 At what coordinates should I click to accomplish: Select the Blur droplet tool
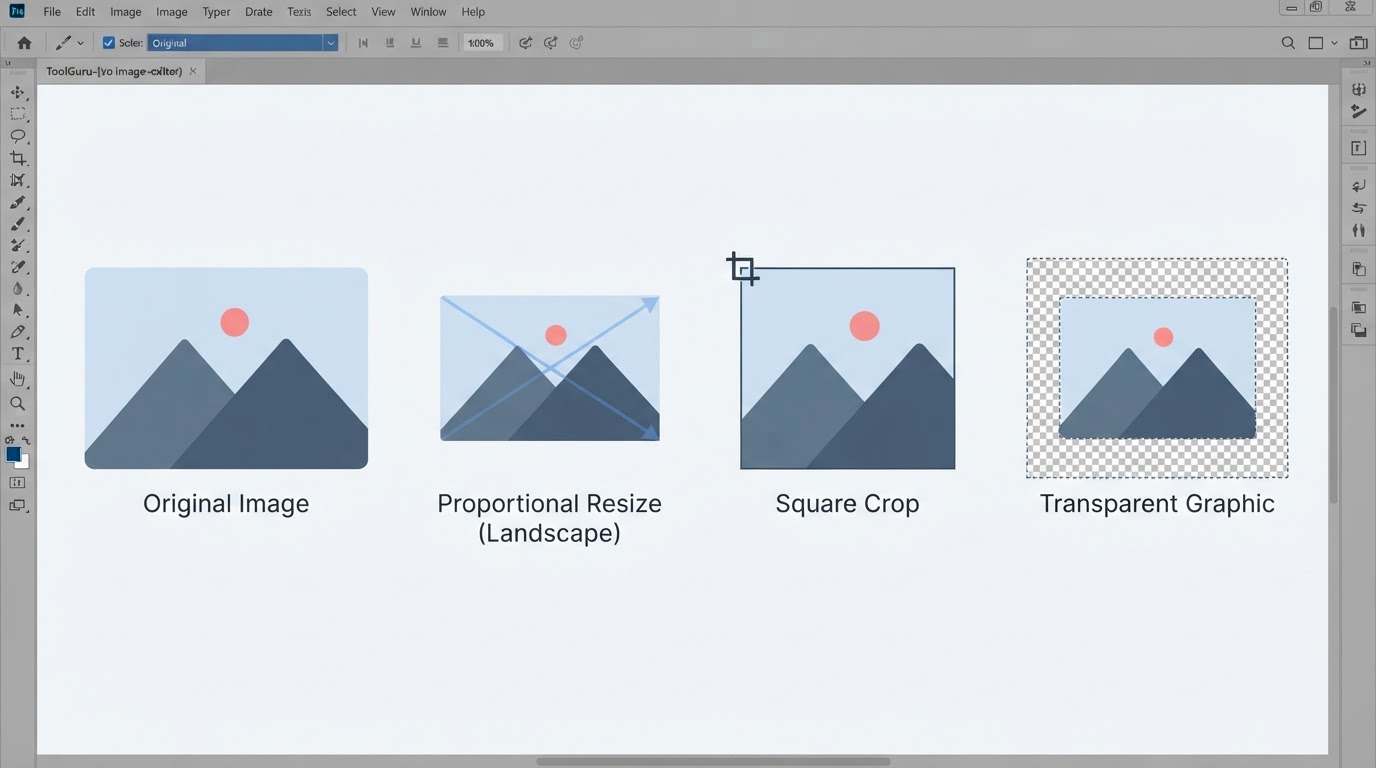(x=17, y=289)
